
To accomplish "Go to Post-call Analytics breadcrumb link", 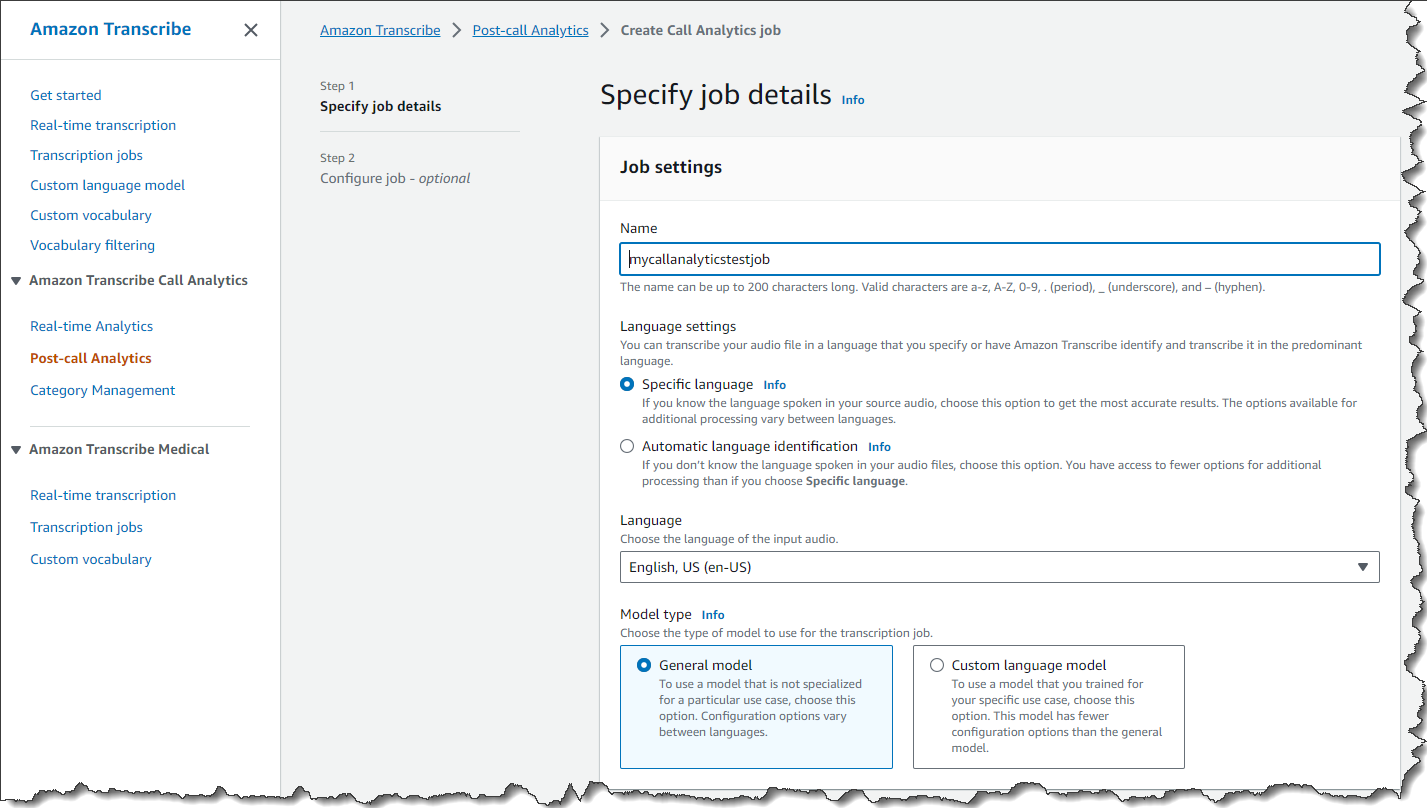I will point(530,30).
